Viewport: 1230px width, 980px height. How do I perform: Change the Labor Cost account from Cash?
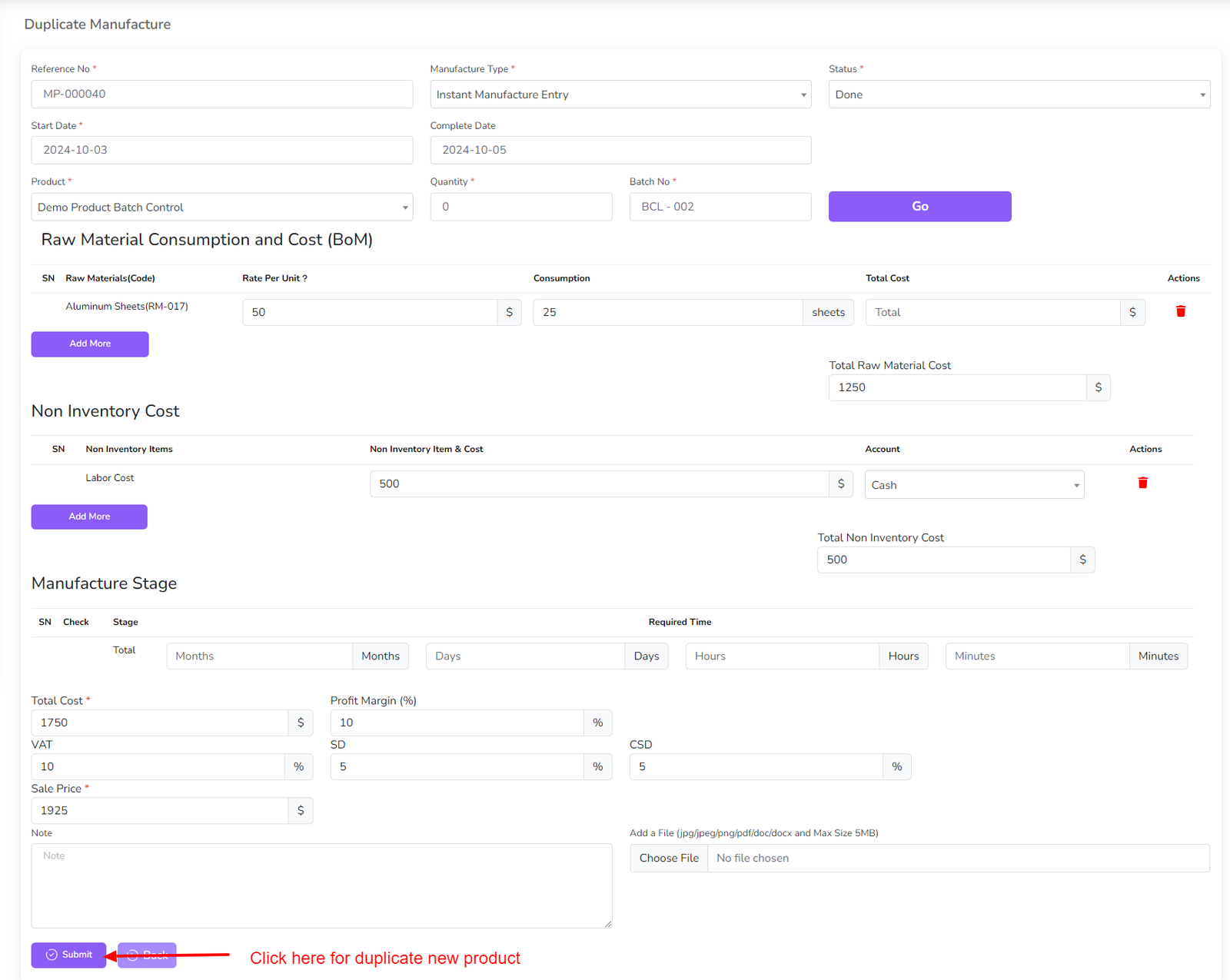[973, 485]
